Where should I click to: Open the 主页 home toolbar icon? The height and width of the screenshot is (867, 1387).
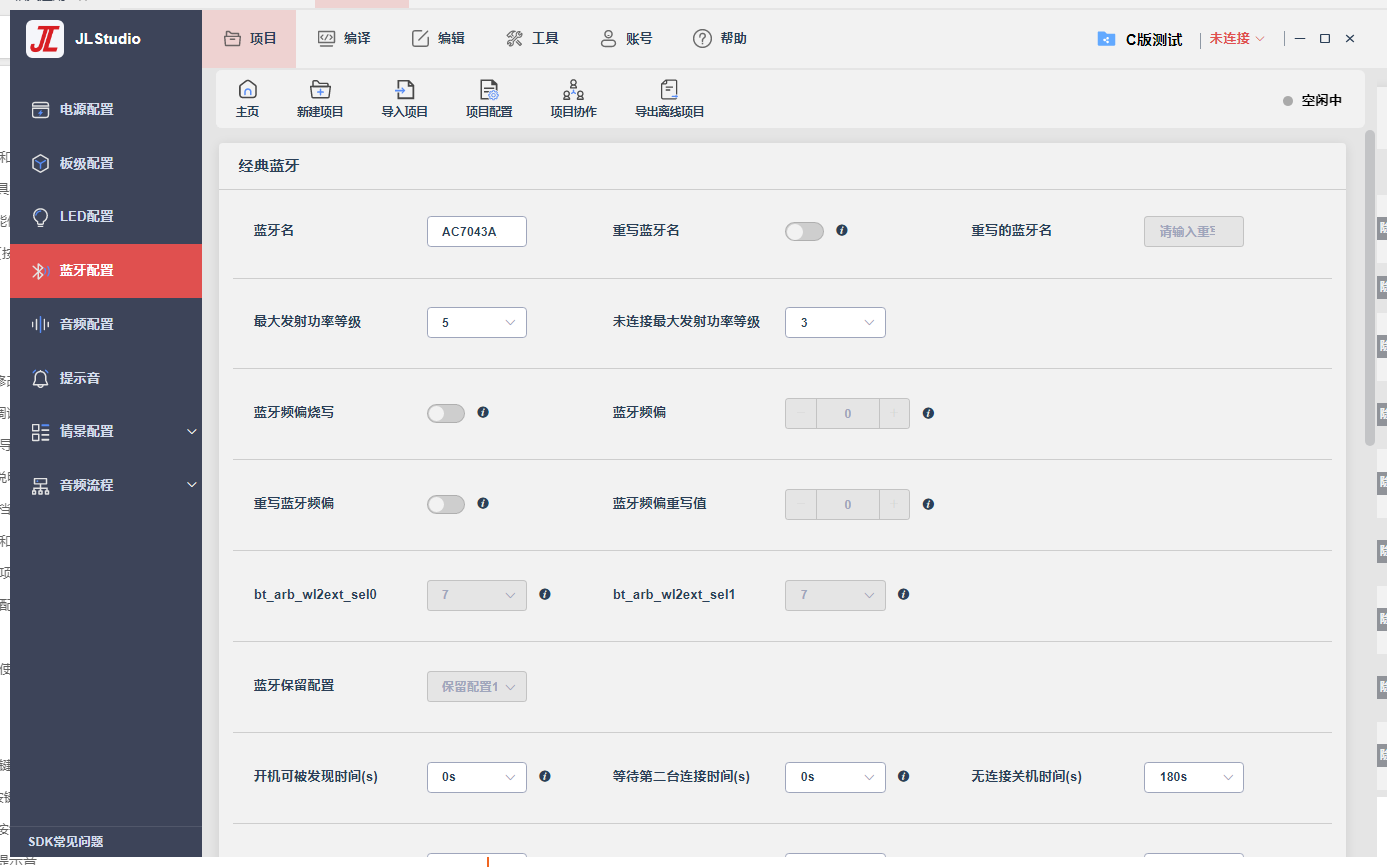tap(247, 90)
